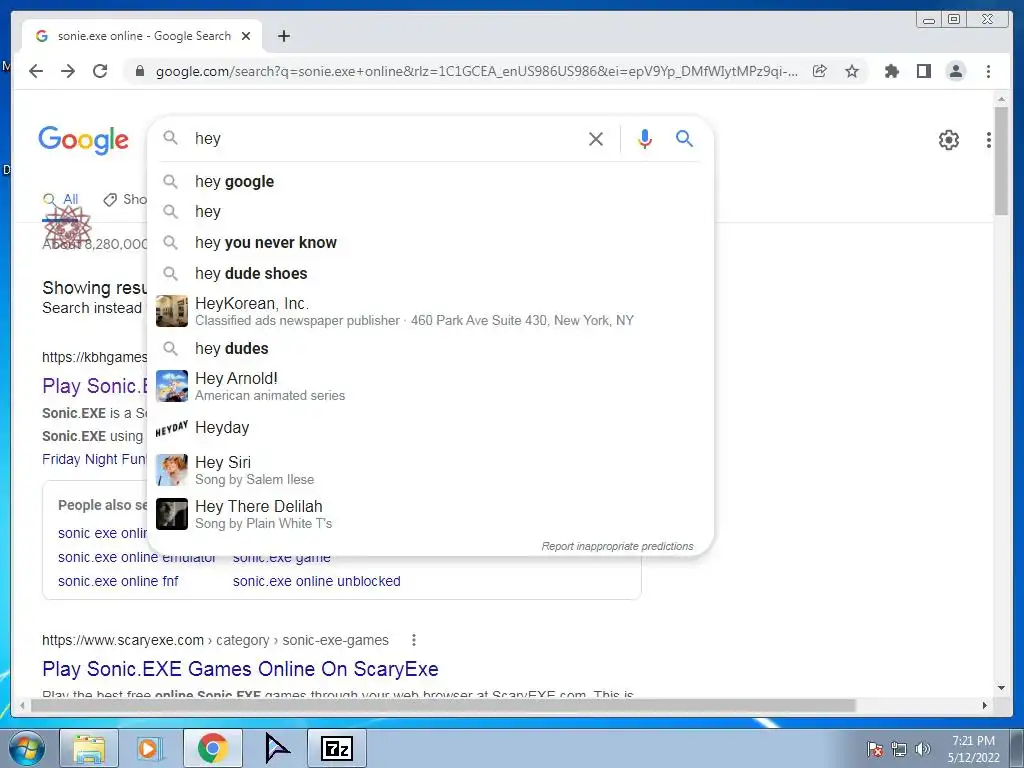The image size is (1024, 768).
Task: Select HeyKorean, Inc. suggestion
Action: pyautogui.click(x=430, y=311)
